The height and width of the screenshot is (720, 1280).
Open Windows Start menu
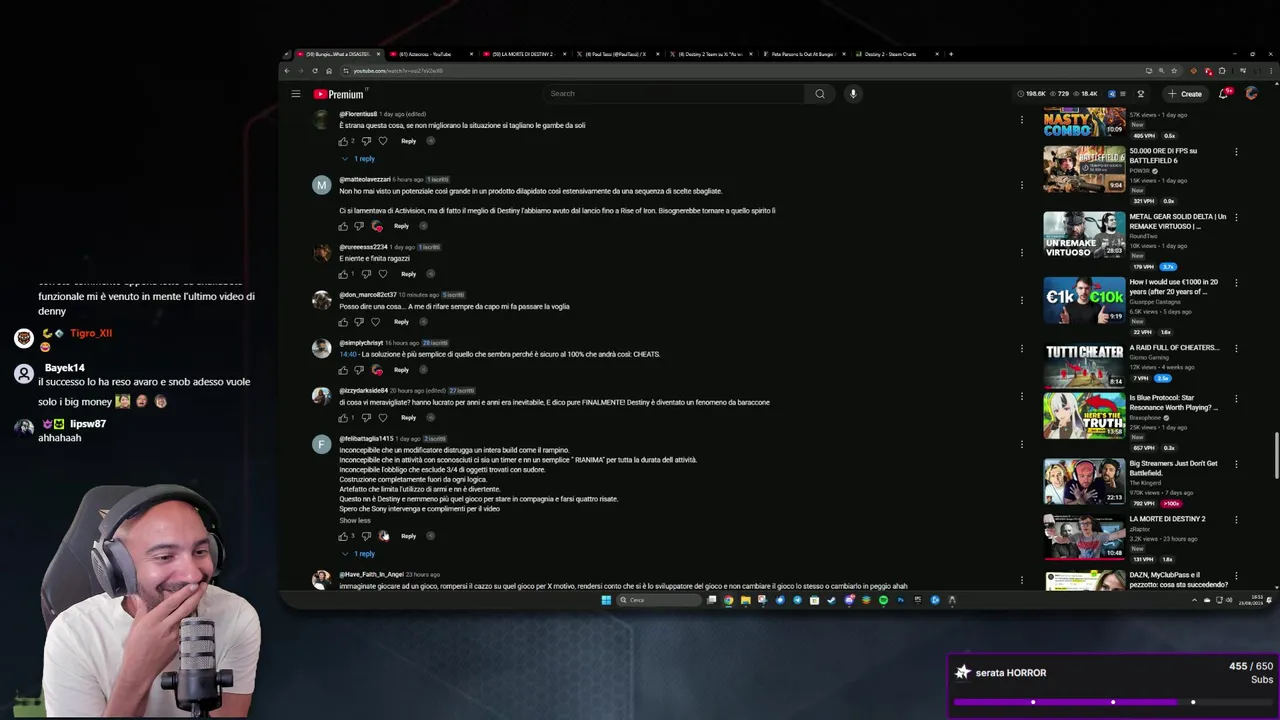point(606,600)
